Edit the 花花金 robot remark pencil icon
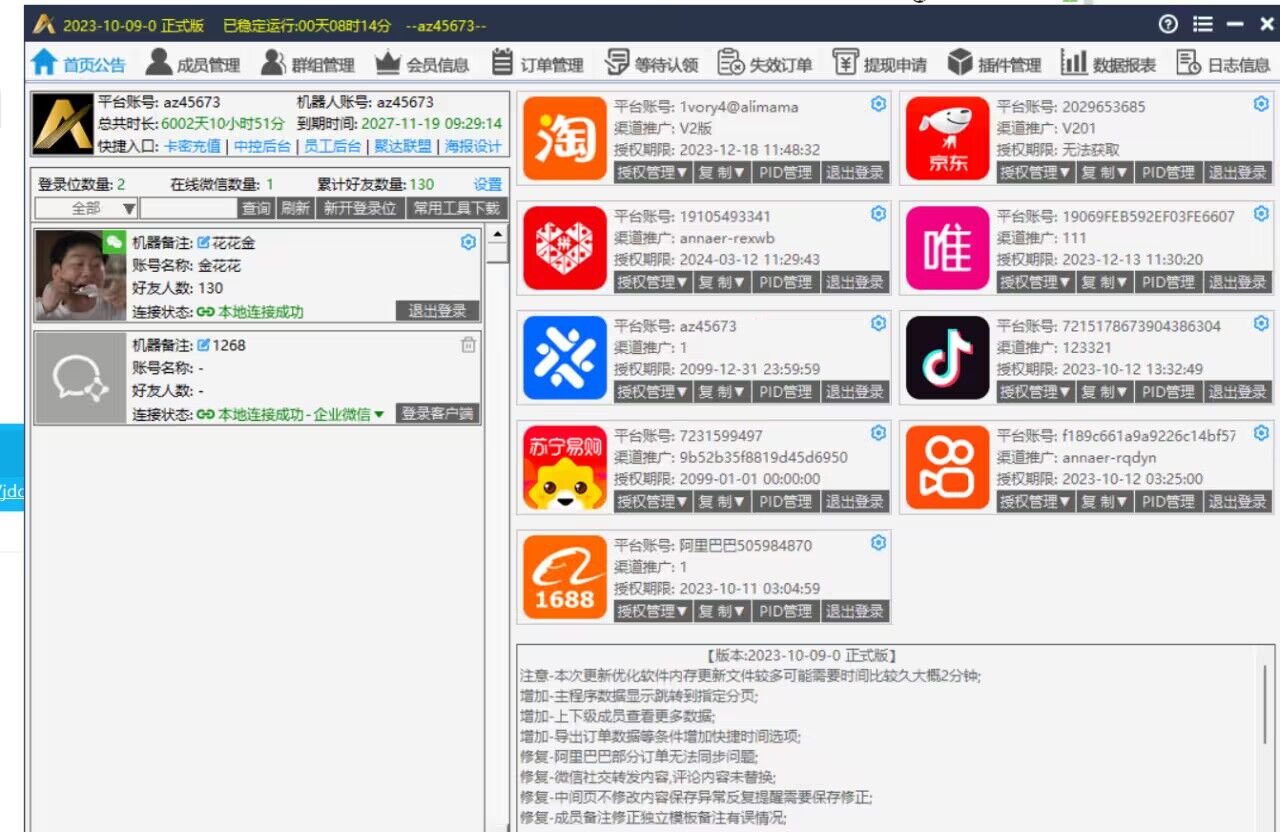 point(204,242)
